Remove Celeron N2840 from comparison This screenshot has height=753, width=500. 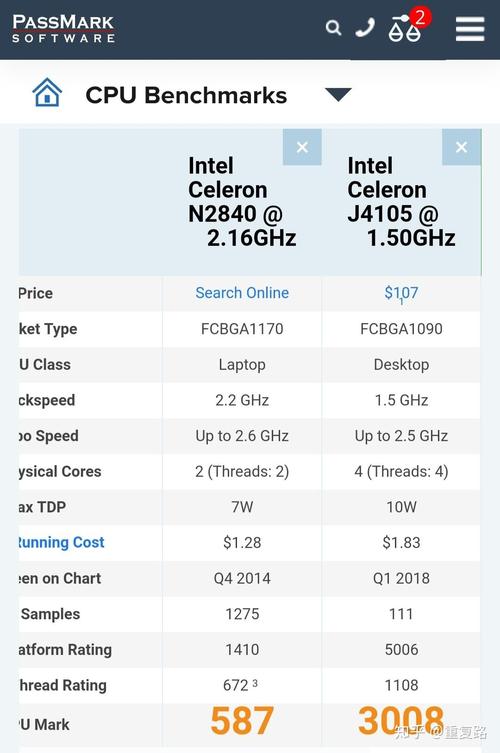302,147
